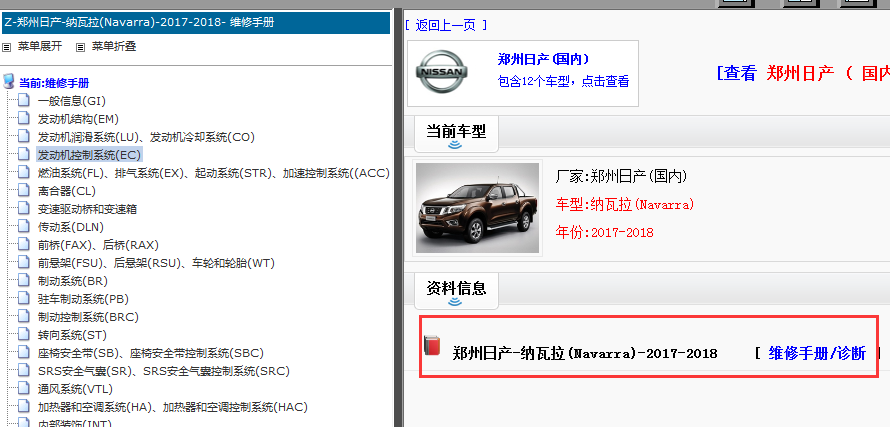The image size is (890, 427).
Task: Click the 年份:2017-2018 text
Action: [x=604, y=232]
